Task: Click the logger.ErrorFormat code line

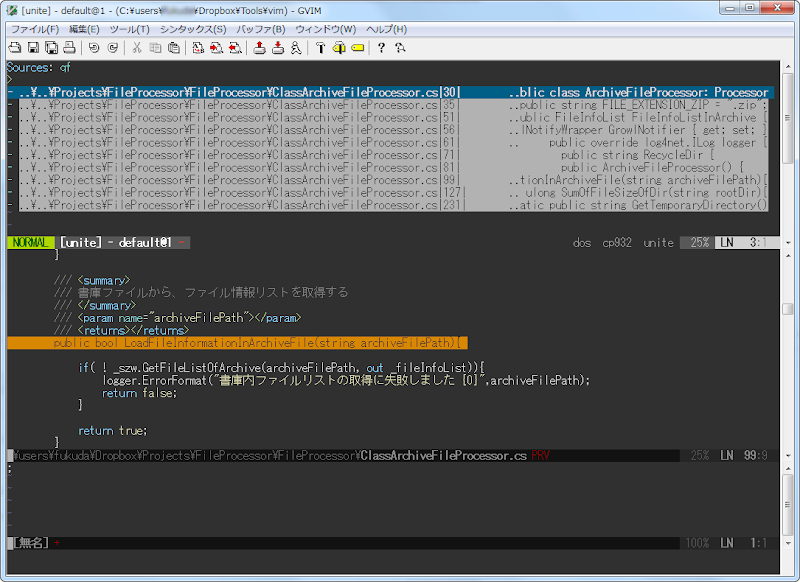Action: [346, 381]
